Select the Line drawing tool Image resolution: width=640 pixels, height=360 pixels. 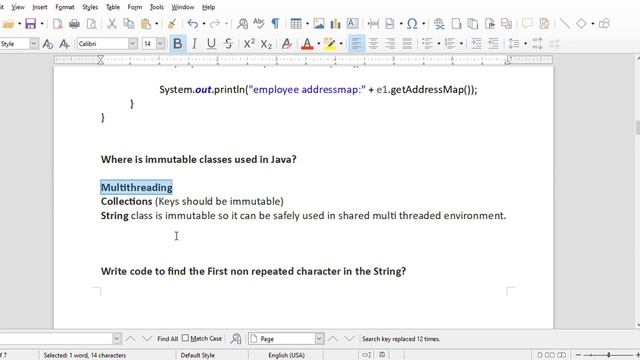(x=565, y=24)
